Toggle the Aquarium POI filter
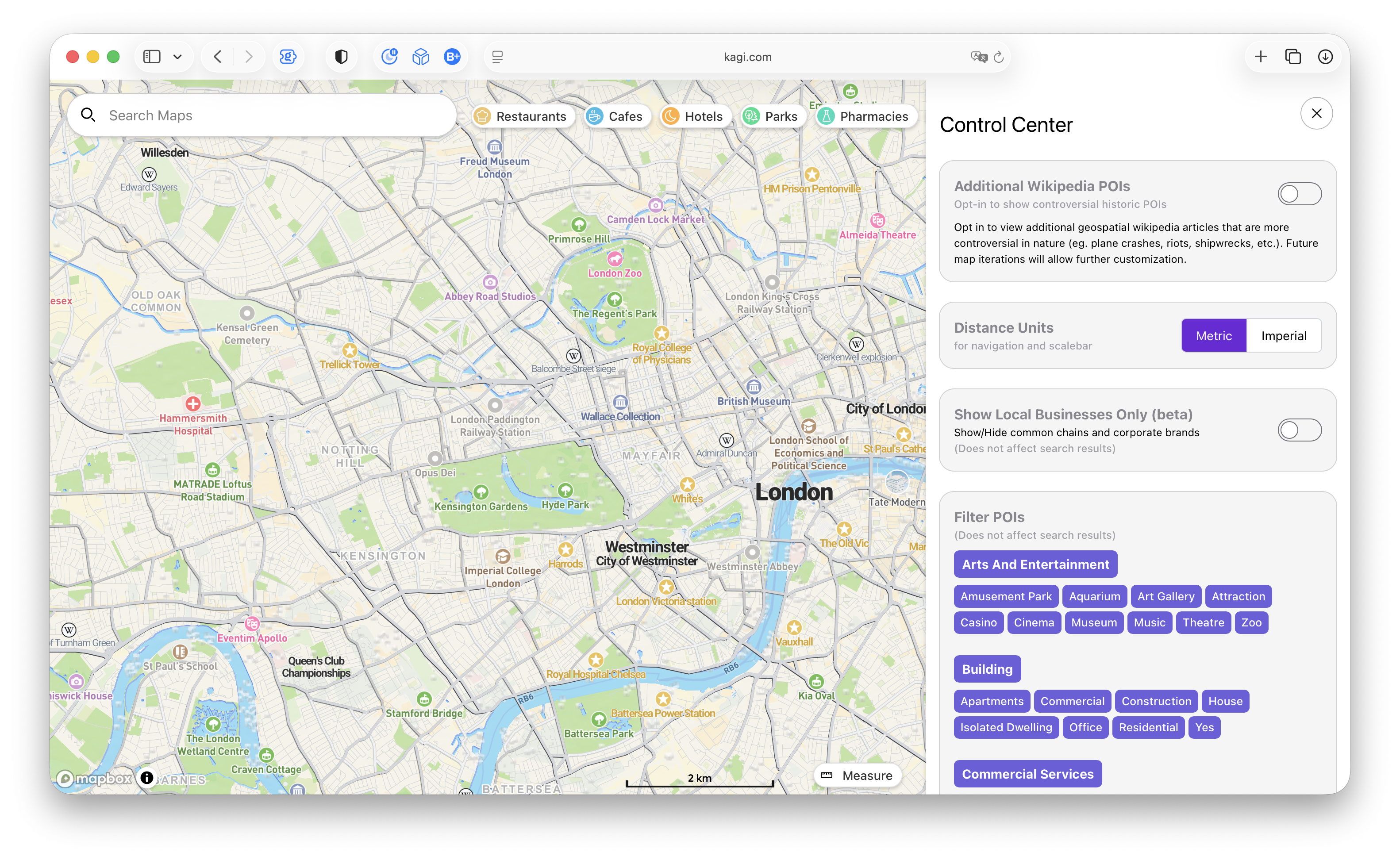 tap(1094, 596)
